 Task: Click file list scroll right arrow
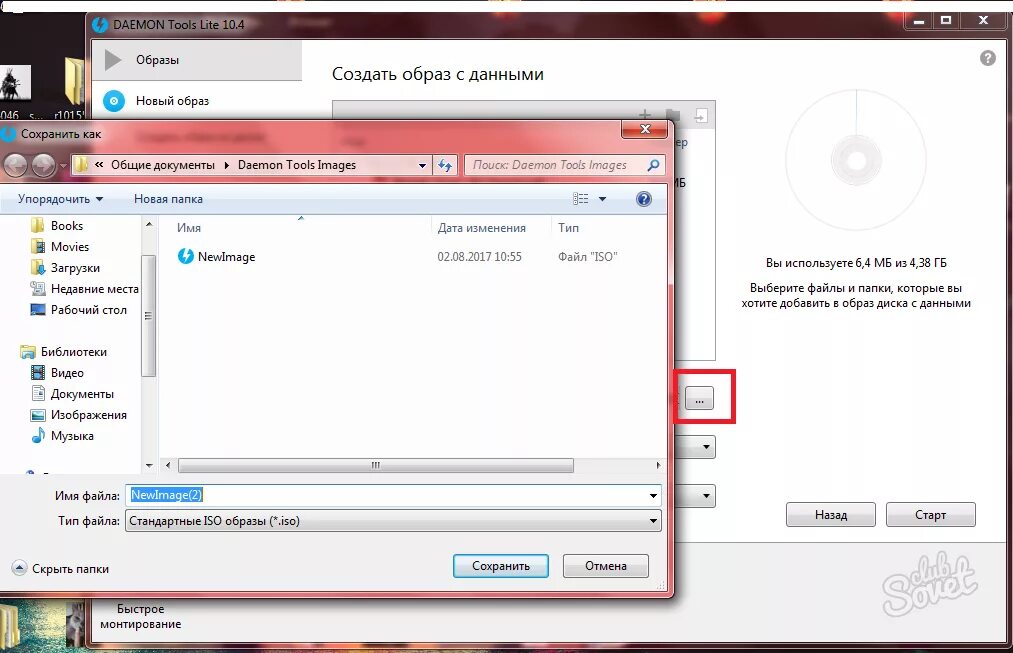[658, 465]
